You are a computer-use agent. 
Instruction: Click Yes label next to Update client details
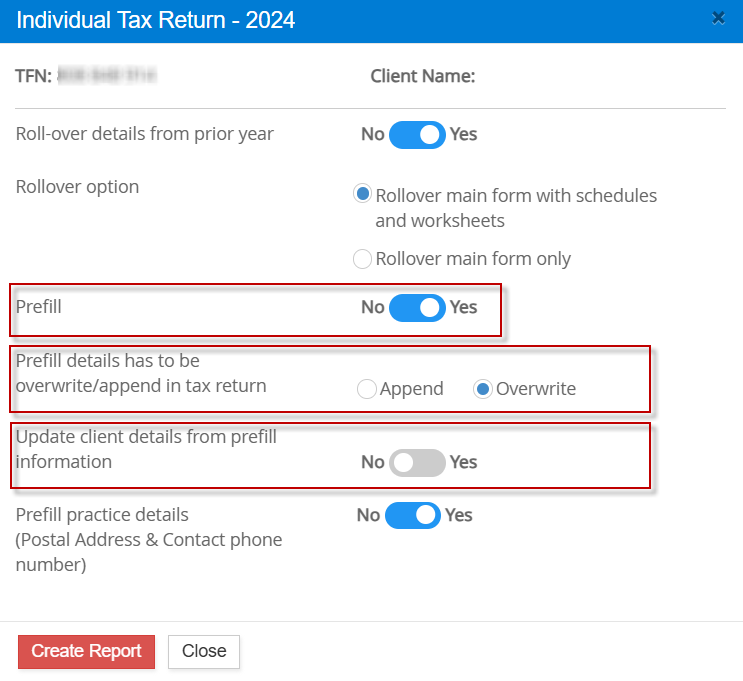coord(463,463)
